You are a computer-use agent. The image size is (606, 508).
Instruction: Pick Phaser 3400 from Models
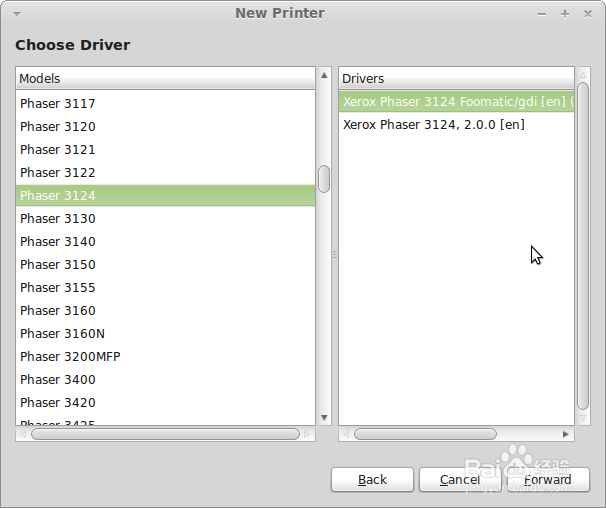165,380
